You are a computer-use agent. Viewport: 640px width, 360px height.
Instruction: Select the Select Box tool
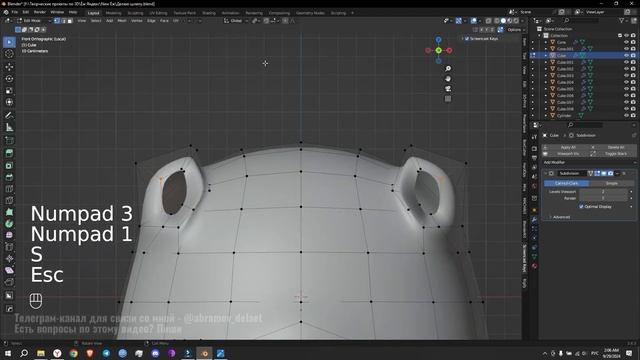[x=9, y=42]
